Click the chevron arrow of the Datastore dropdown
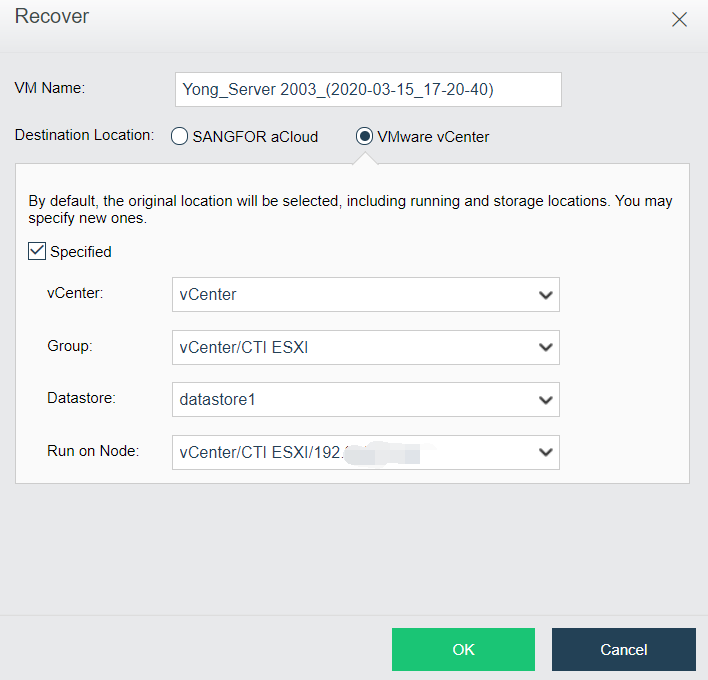Image resolution: width=708 pixels, height=680 pixels. tap(545, 400)
